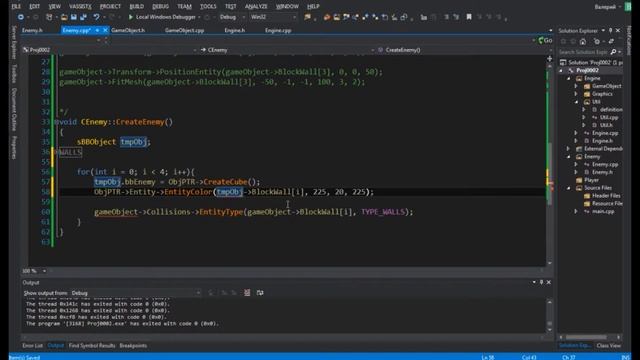Click the Undo arrow icon

(96, 17)
